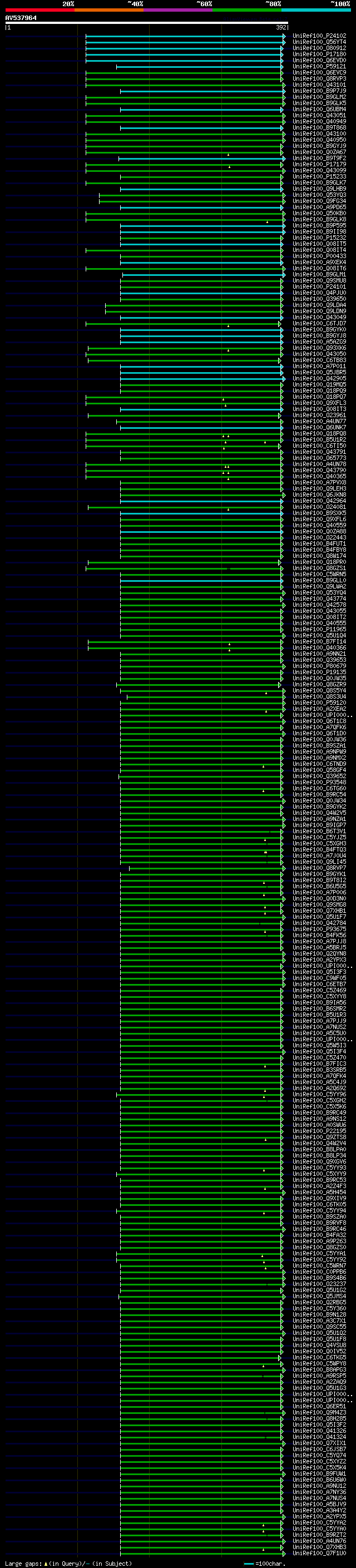Viewport: 356px width, 1568px height.
Task: Select the UniRef100_B8APG3 label
Action: tap(319, 1369)
